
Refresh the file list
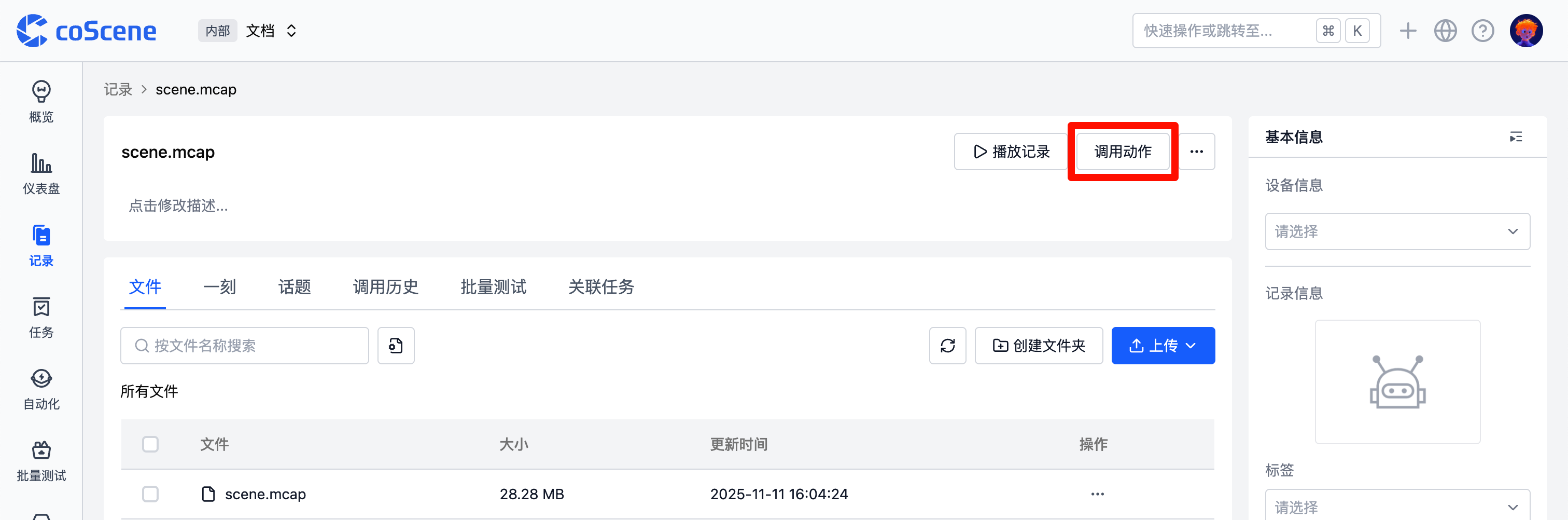click(948, 345)
